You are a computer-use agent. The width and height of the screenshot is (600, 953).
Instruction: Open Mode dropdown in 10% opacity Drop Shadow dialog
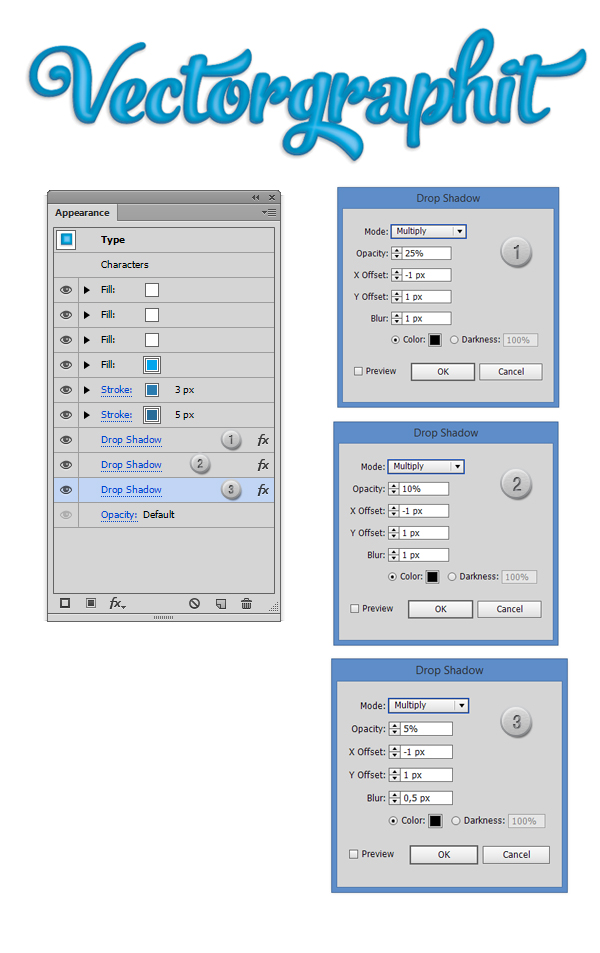tap(426, 466)
